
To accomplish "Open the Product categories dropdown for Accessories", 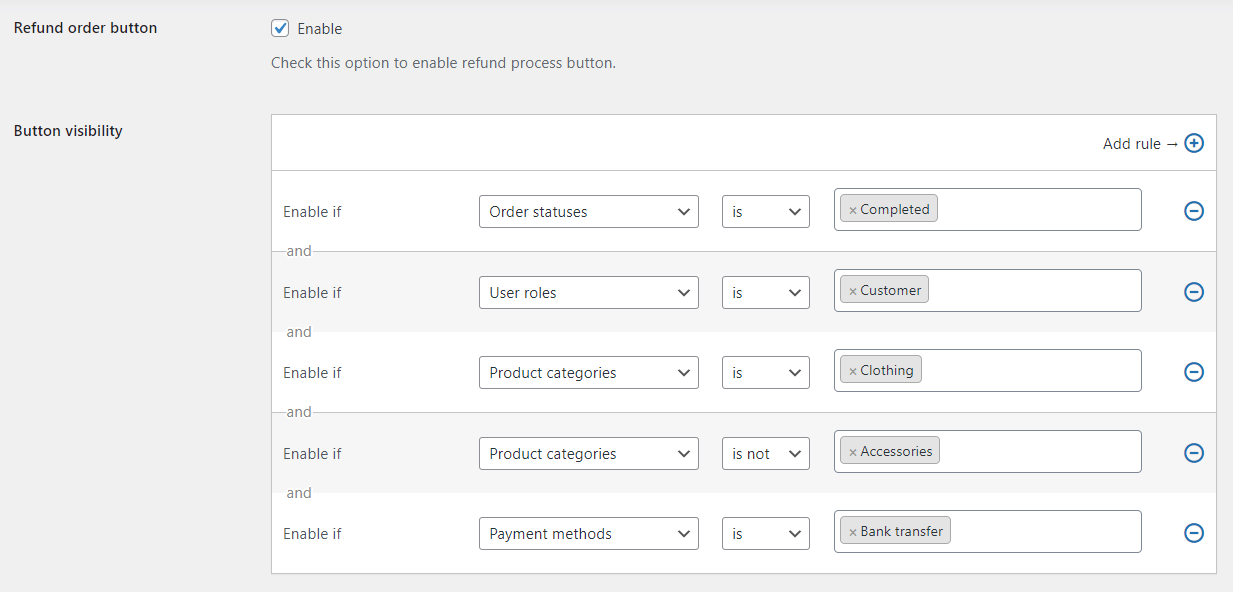I will point(588,454).
